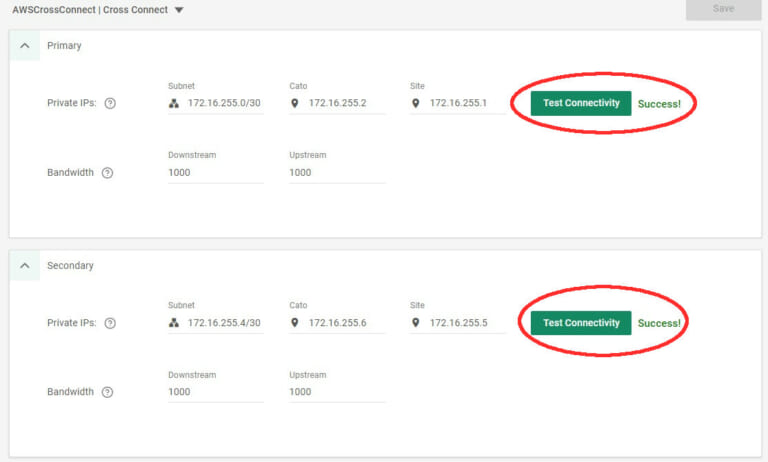Click the location pin in Secondary Cato field
Image resolution: width=768 pixels, height=462 pixels.
coord(295,323)
